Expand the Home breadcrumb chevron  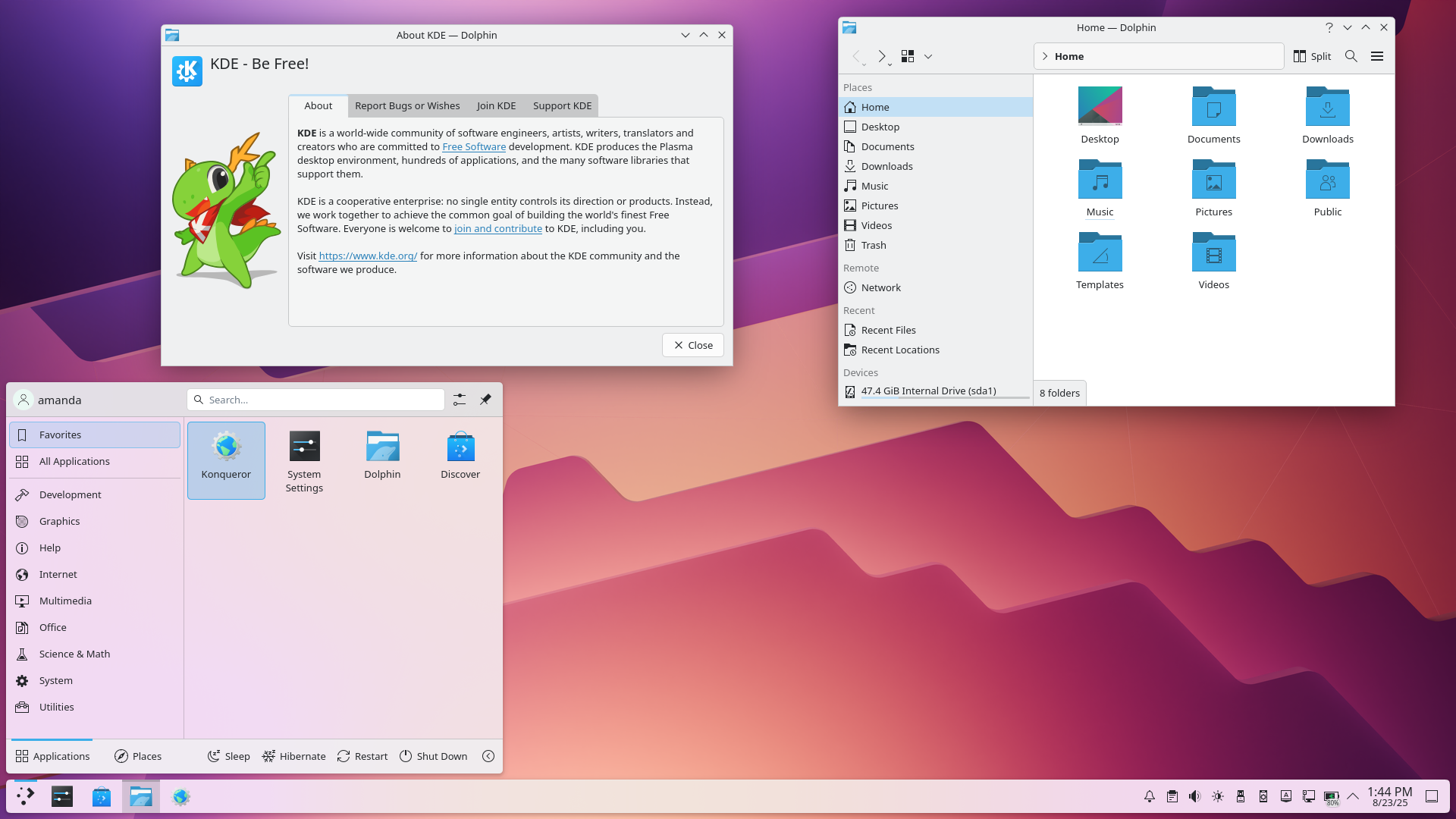coord(1045,56)
